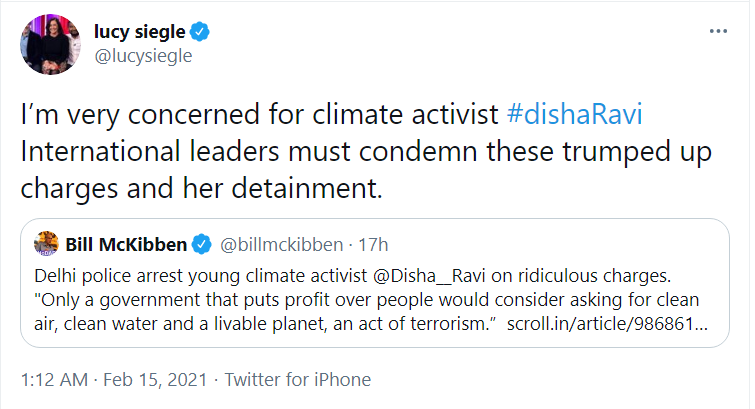755x409 pixels.
Task: Open the scroll.in article link
Action: [607, 324]
